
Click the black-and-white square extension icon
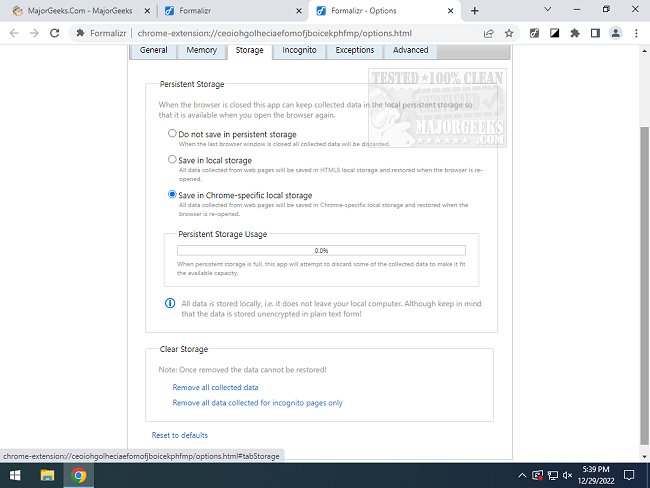(x=555, y=33)
